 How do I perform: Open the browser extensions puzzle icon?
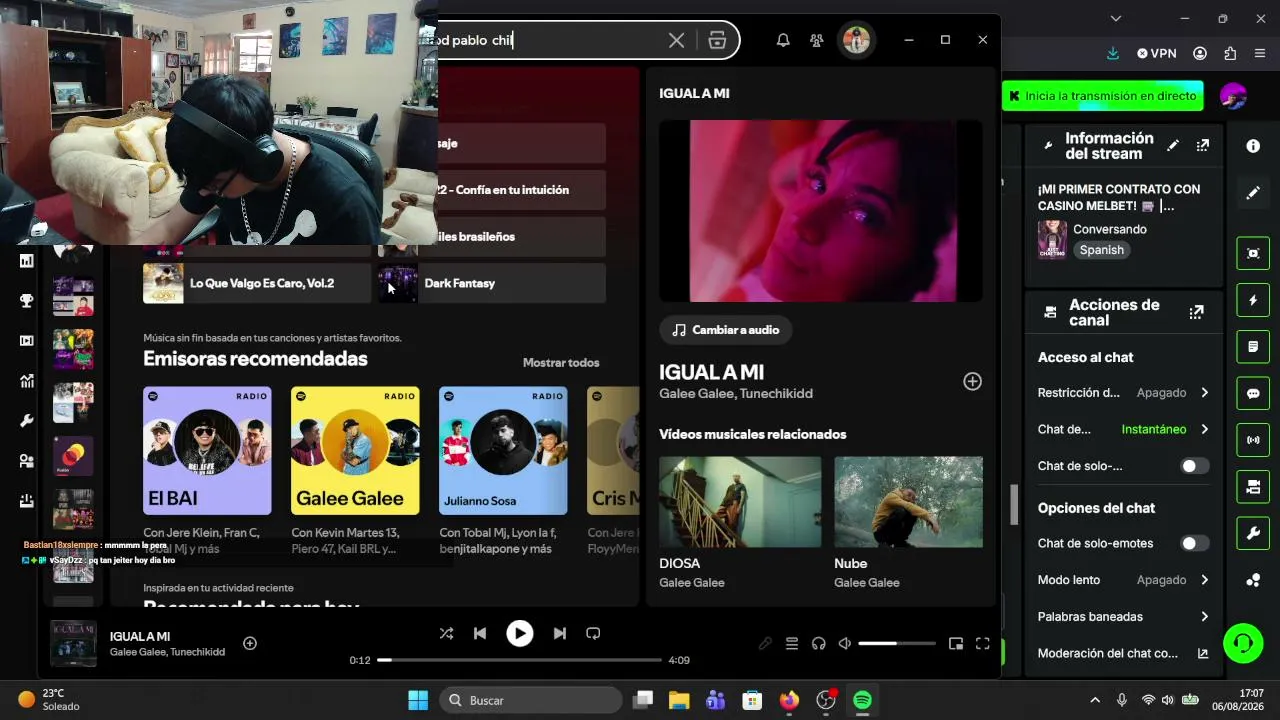(x=1230, y=53)
